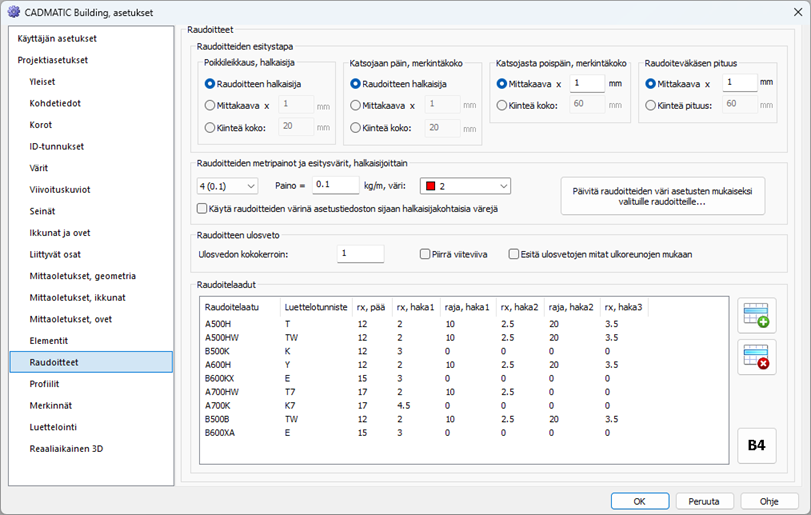
Task: Select the B600XA row in table
Action: (x=463, y=433)
